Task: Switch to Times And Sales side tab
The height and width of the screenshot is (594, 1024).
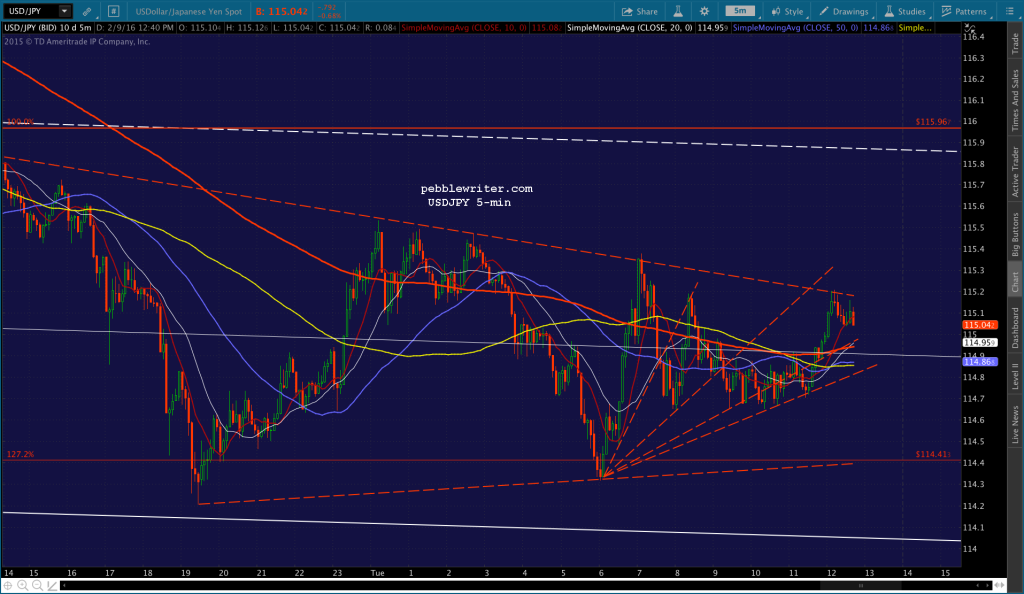Action: coord(1015,100)
